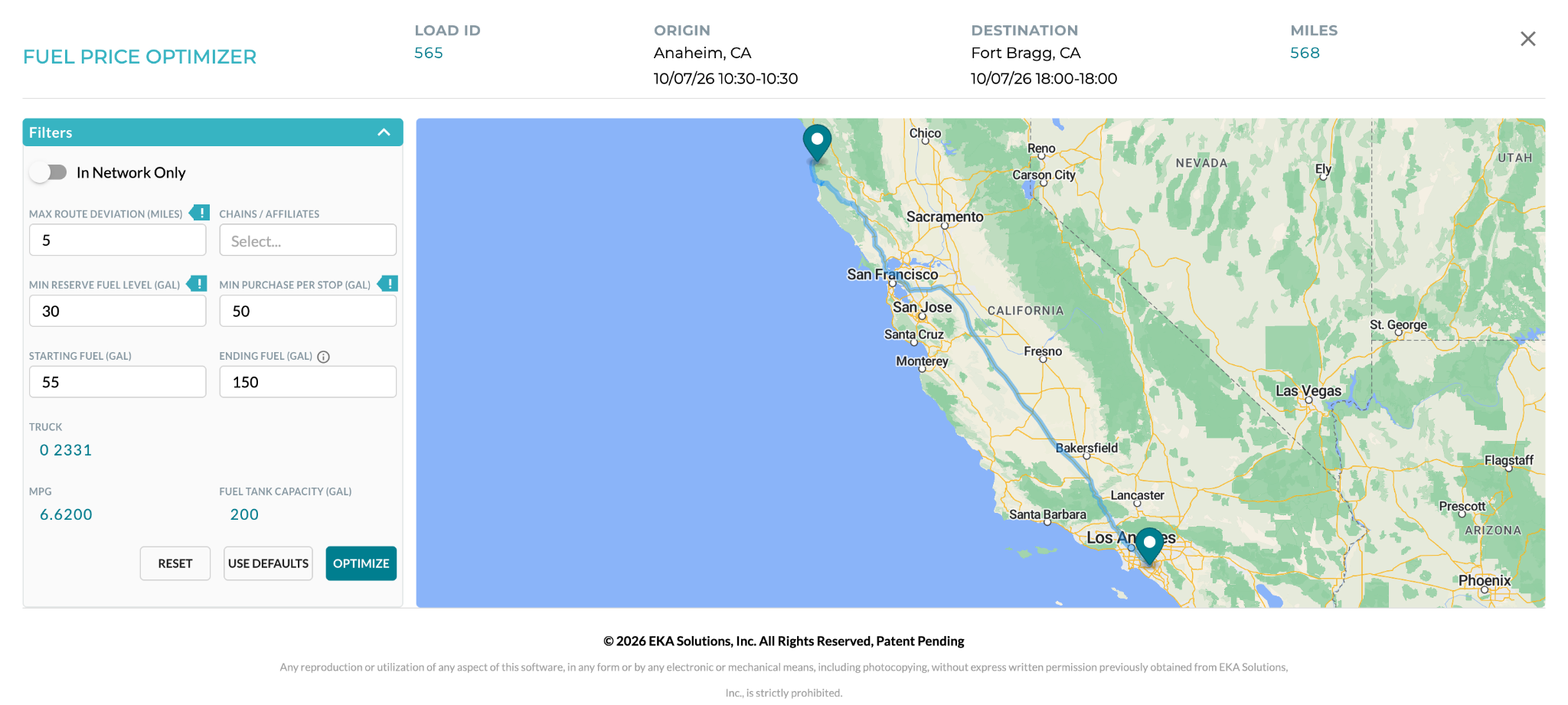Click the Fort Bragg destination map pin
Image resolution: width=1568 pixels, height=705 pixels.
pyautogui.click(x=817, y=142)
